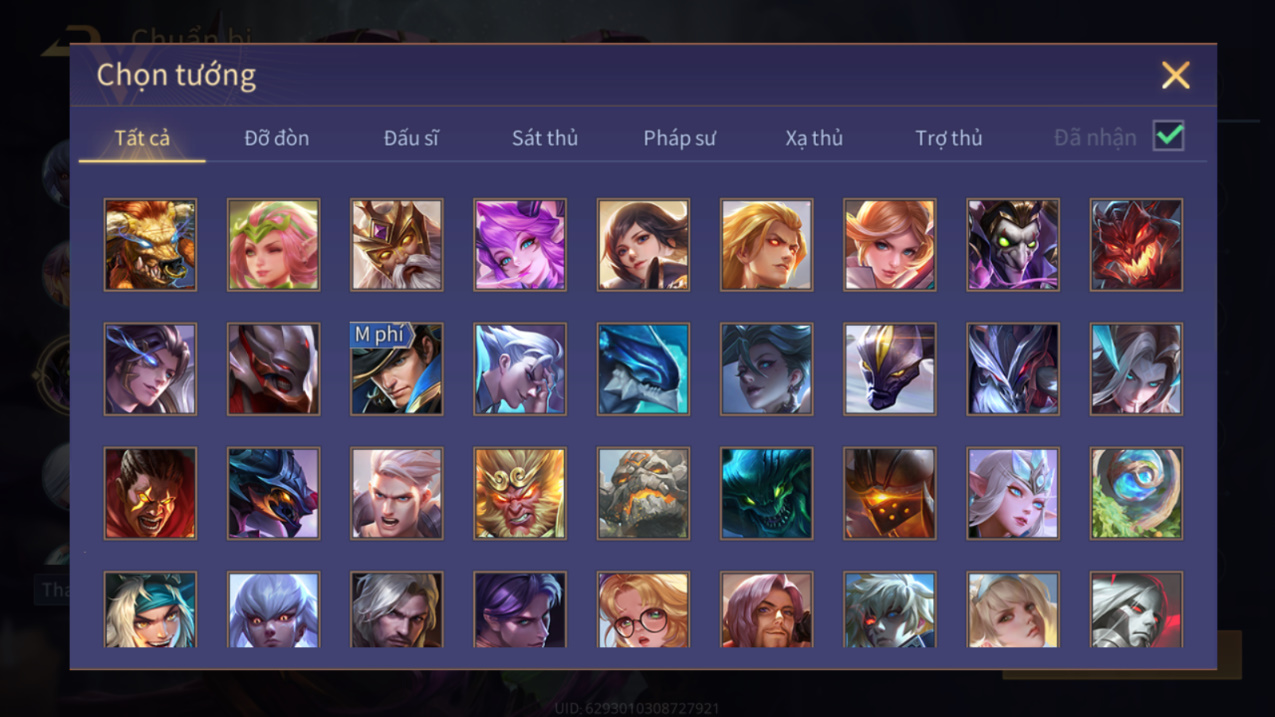Select the blonde girl with round glasses
1275x717 pixels.
point(643,610)
